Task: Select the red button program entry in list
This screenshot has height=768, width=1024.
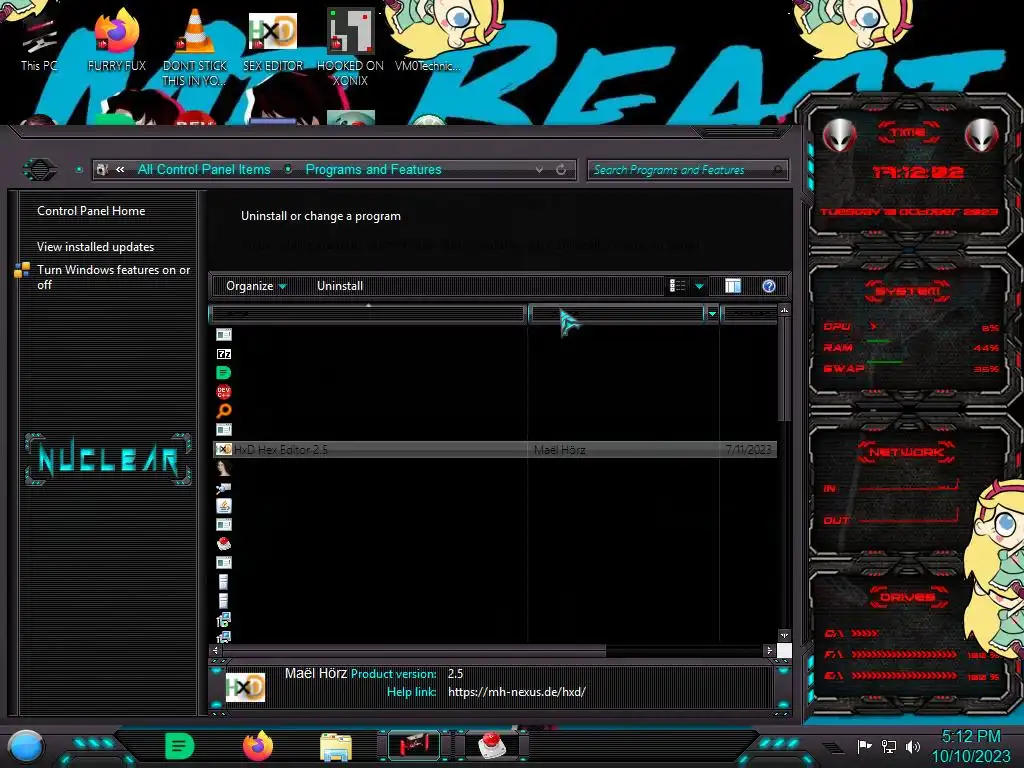Action: point(223,543)
